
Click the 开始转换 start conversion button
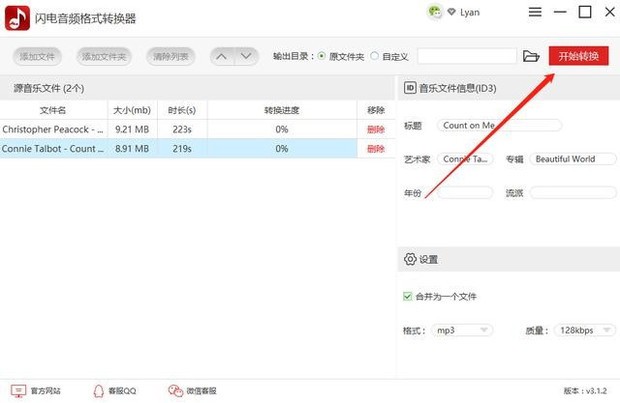pos(578,56)
